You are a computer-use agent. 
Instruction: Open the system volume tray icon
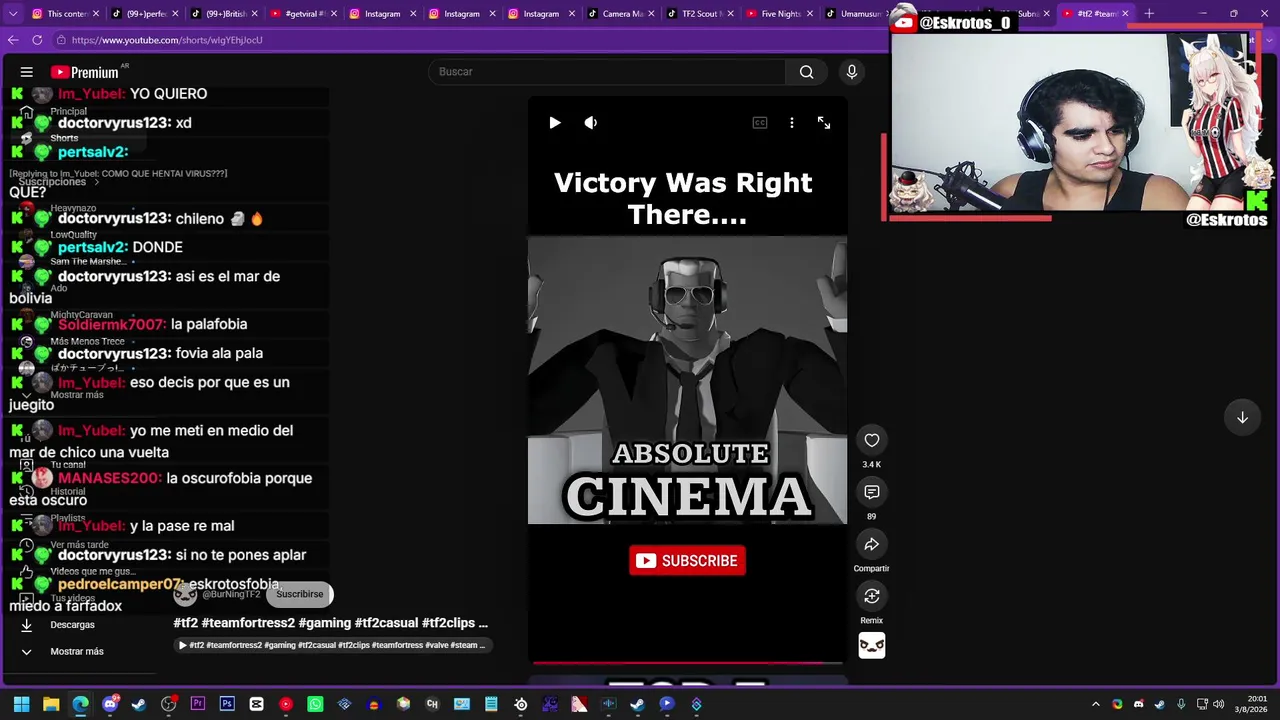pos(1218,704)
